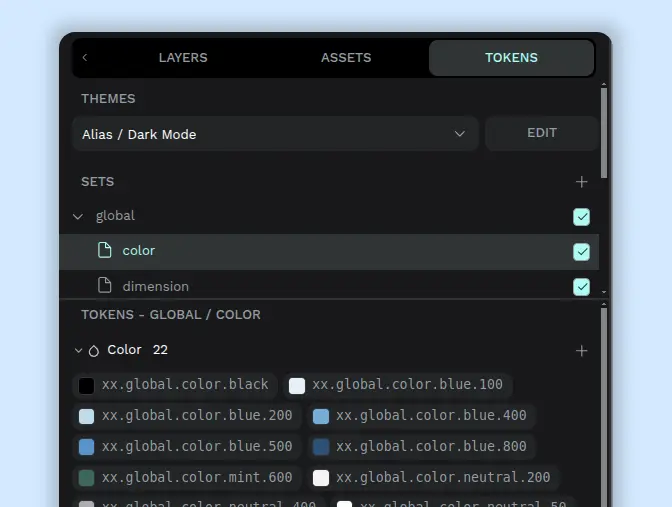Add a new Color token with plus icon
The width and height of the screenshot is (672, 507).
tap(582, 351)
